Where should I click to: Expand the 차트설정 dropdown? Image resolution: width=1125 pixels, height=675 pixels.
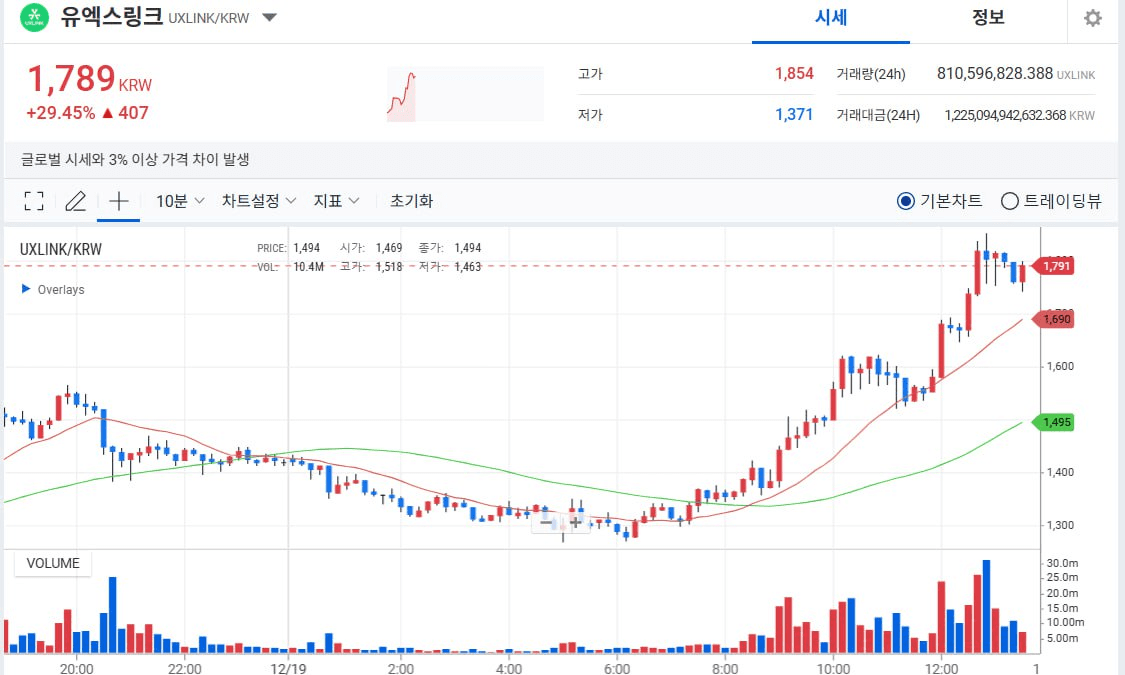click(259, 201)
